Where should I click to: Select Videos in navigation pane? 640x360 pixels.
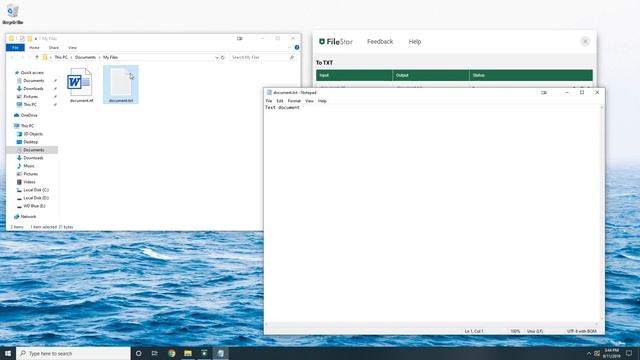tap(29, 182)
